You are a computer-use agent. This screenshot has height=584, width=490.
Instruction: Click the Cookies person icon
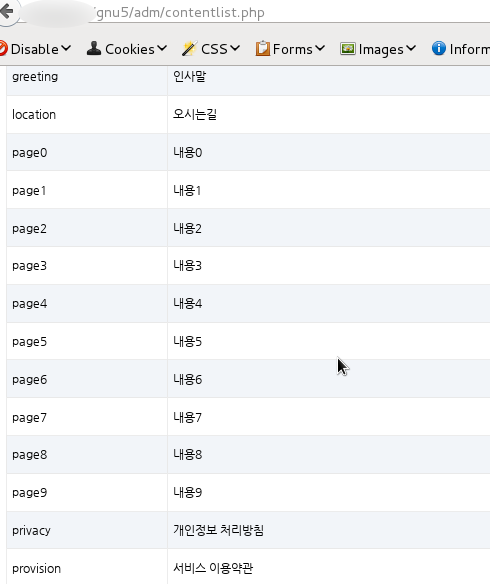(94, 48)
